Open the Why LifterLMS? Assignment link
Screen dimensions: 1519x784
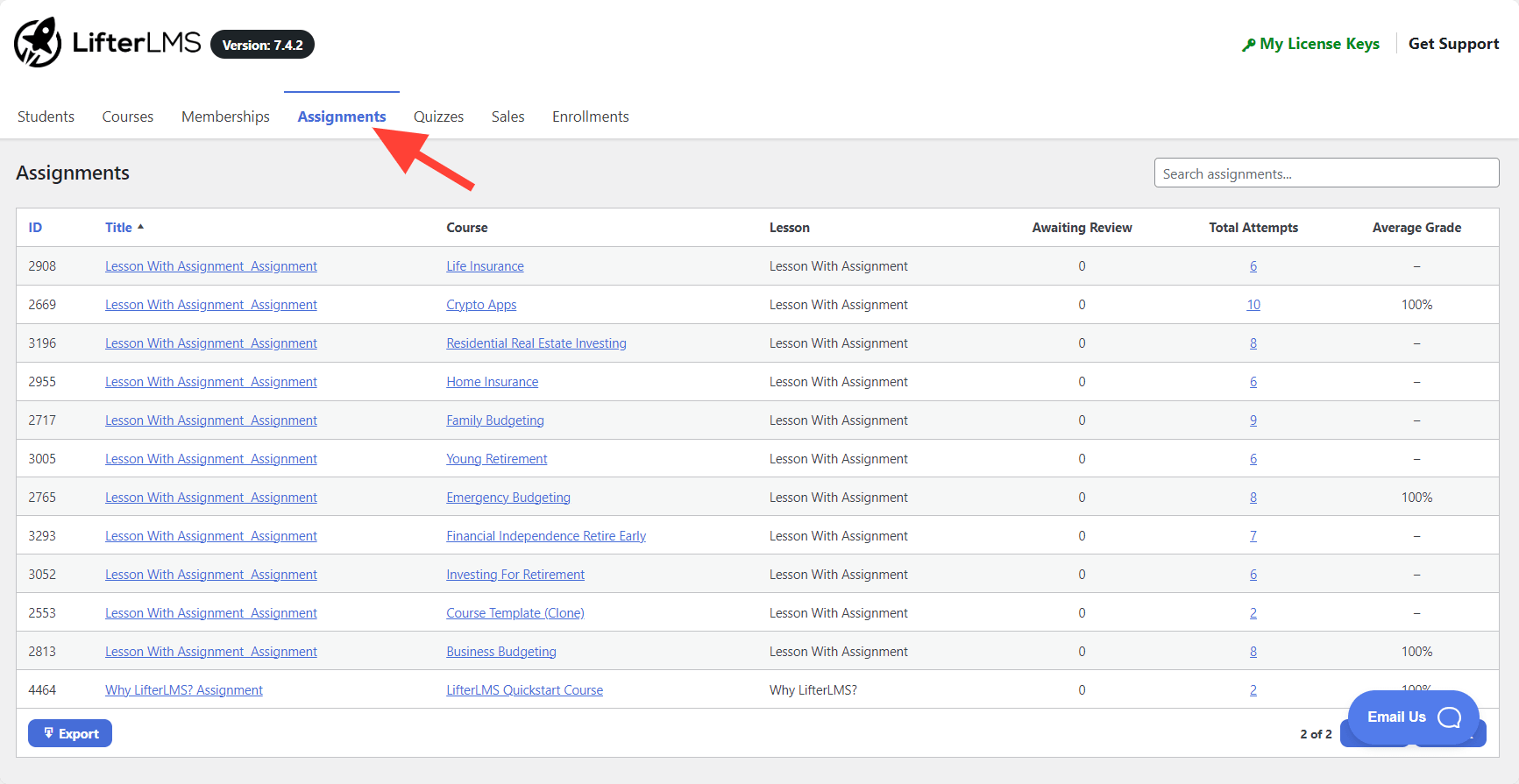click(x=184, y=690)
